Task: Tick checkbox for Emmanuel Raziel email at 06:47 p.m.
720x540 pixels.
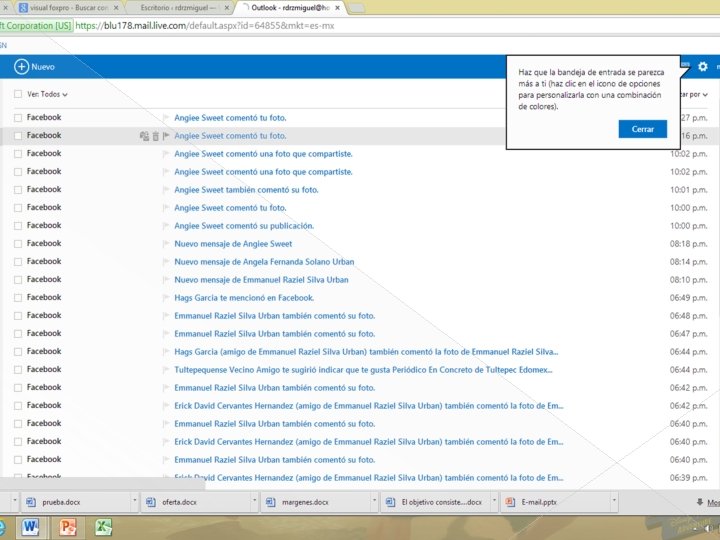Action: [18, 334]
